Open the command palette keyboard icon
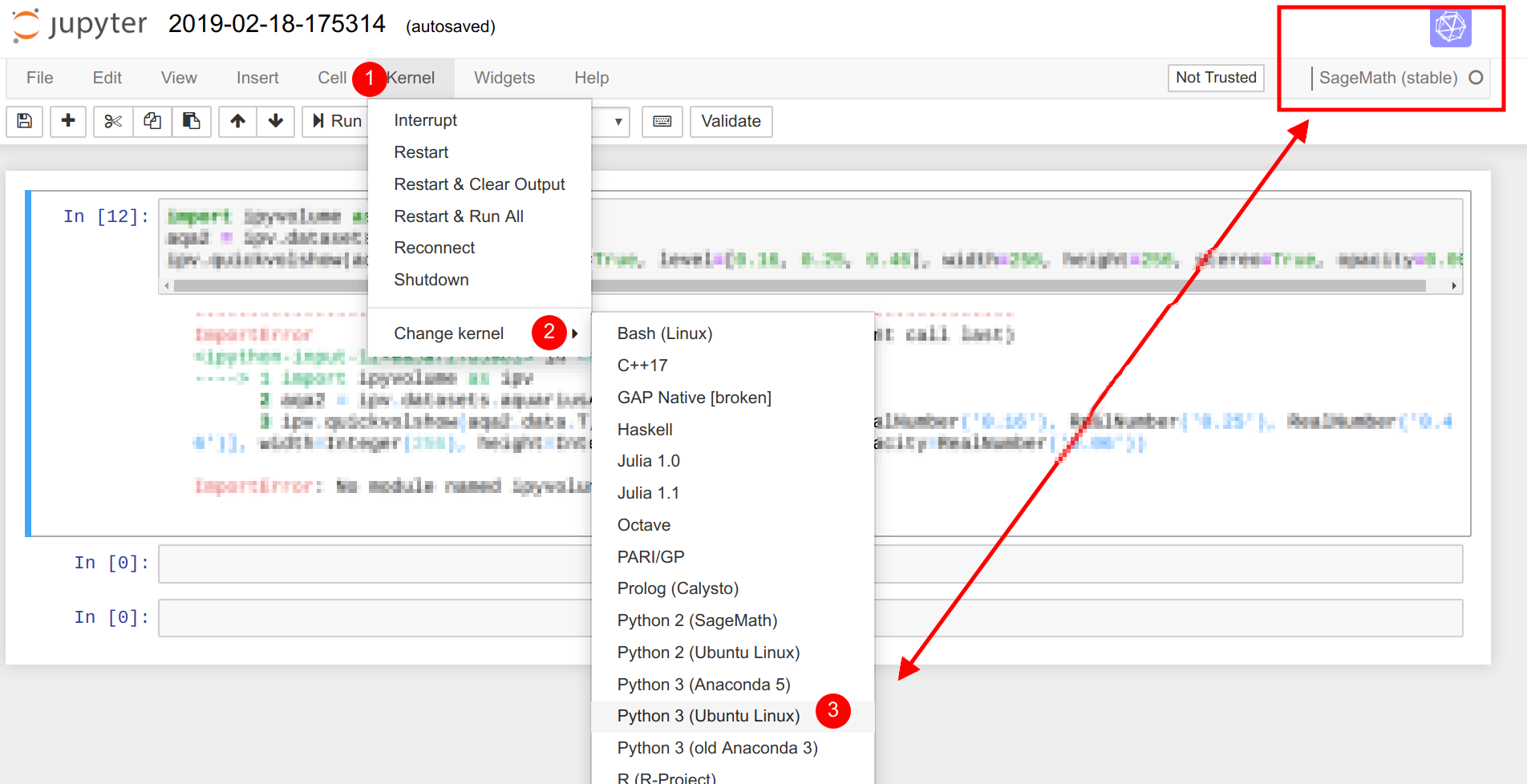This screenshot has height=784, width=1527. click(662, 121)
